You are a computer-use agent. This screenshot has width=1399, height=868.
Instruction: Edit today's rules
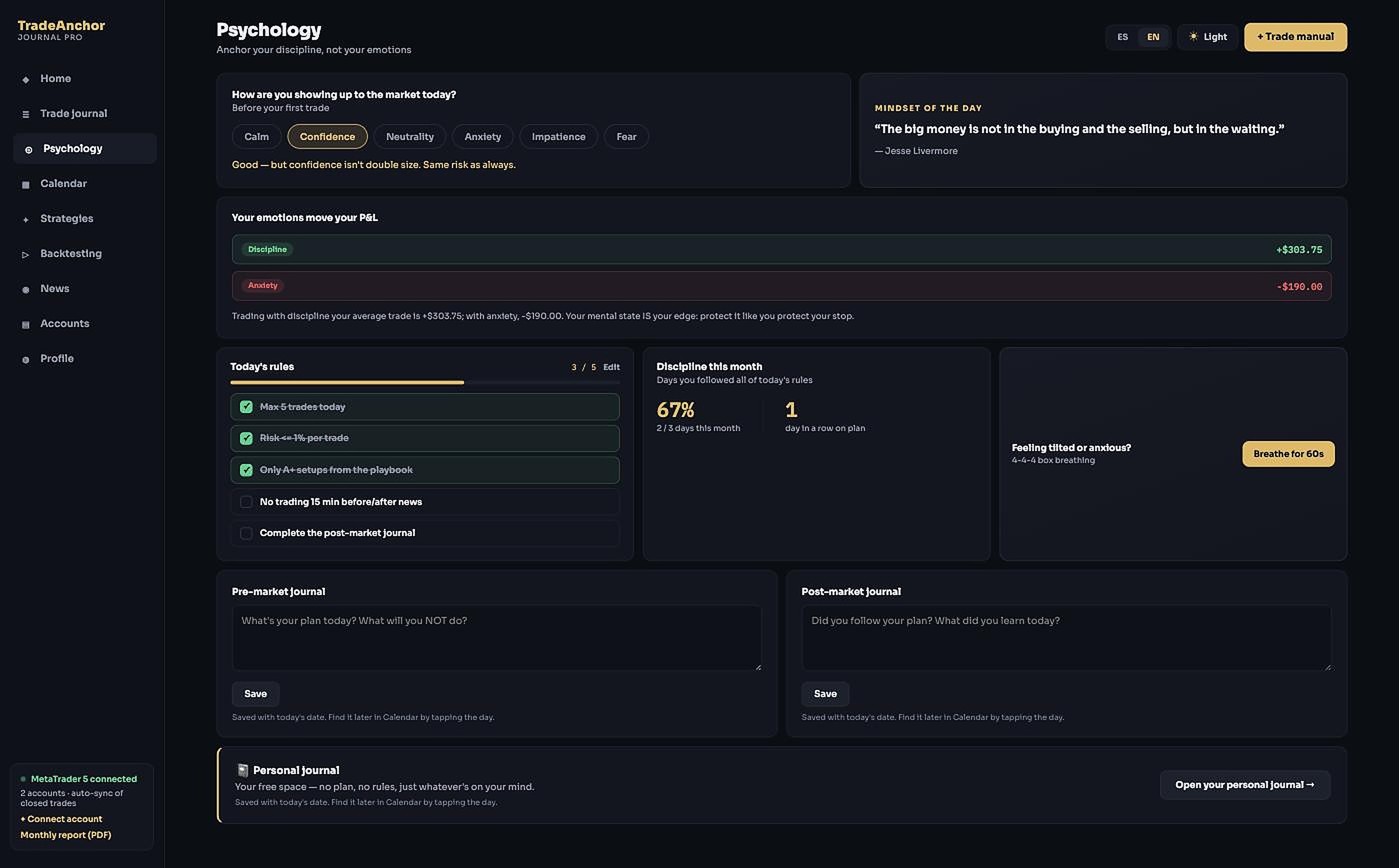(611, 367)
